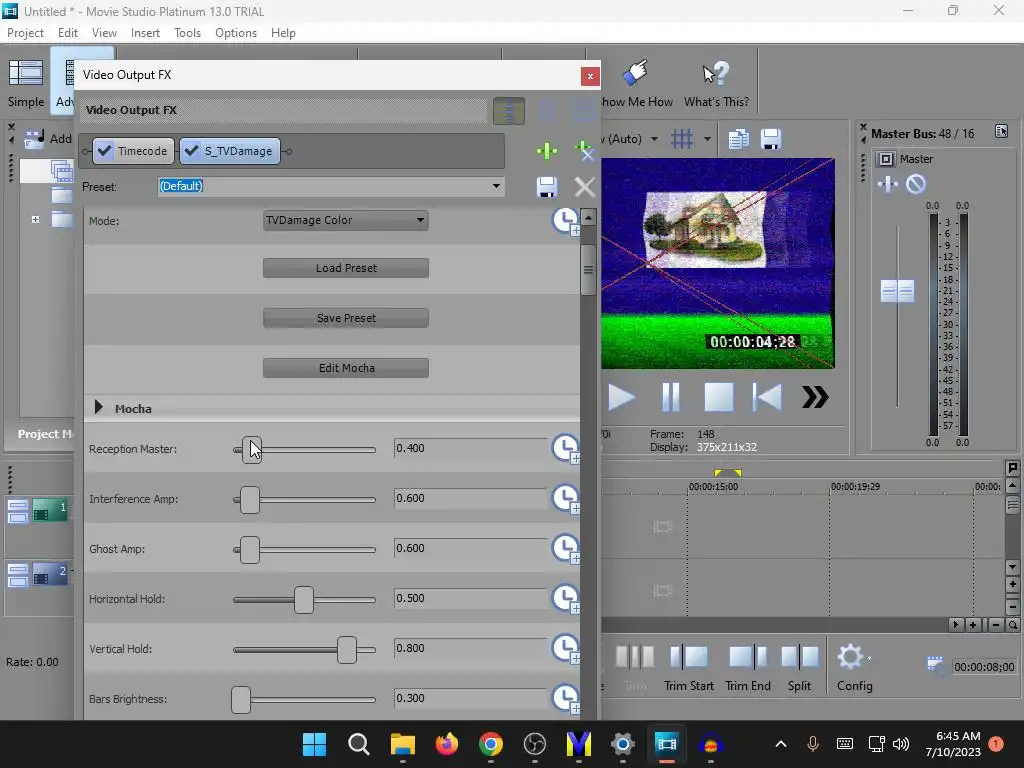Click the preview overlays grid icon

pyautogui.click(x=682, y=139)
